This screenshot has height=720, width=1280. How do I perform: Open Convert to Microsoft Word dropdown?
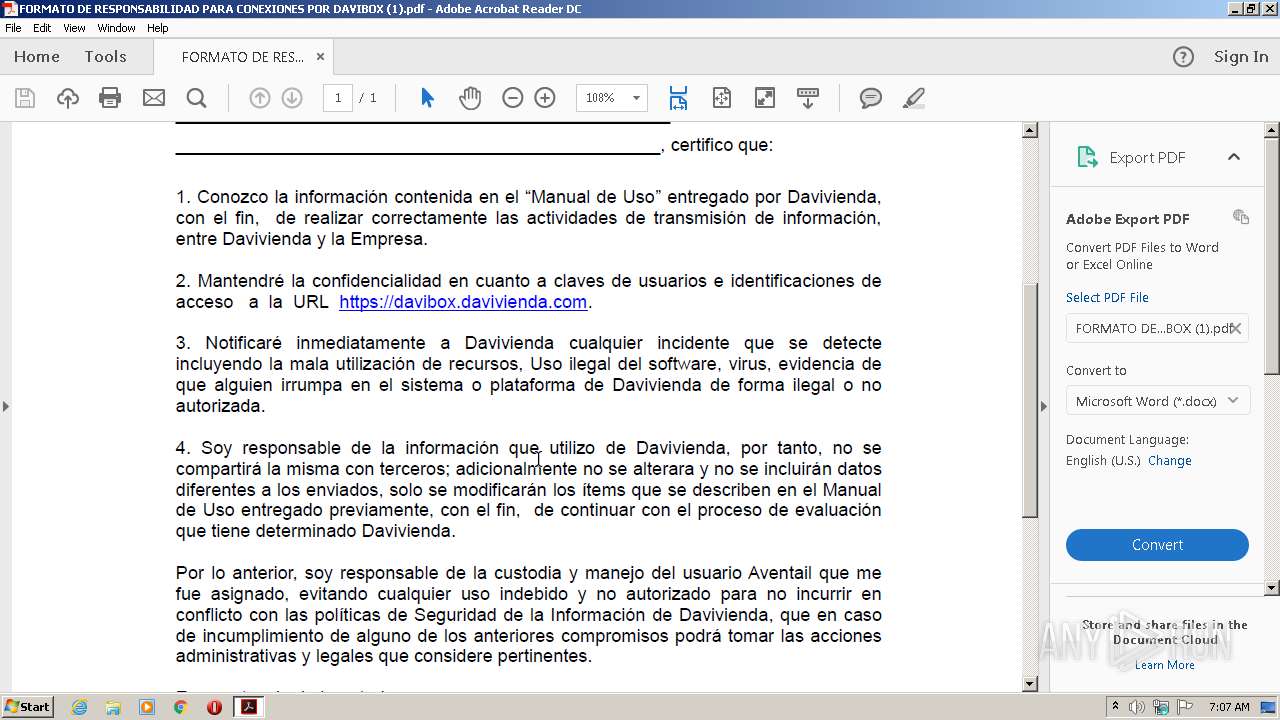pos(1157,401)
